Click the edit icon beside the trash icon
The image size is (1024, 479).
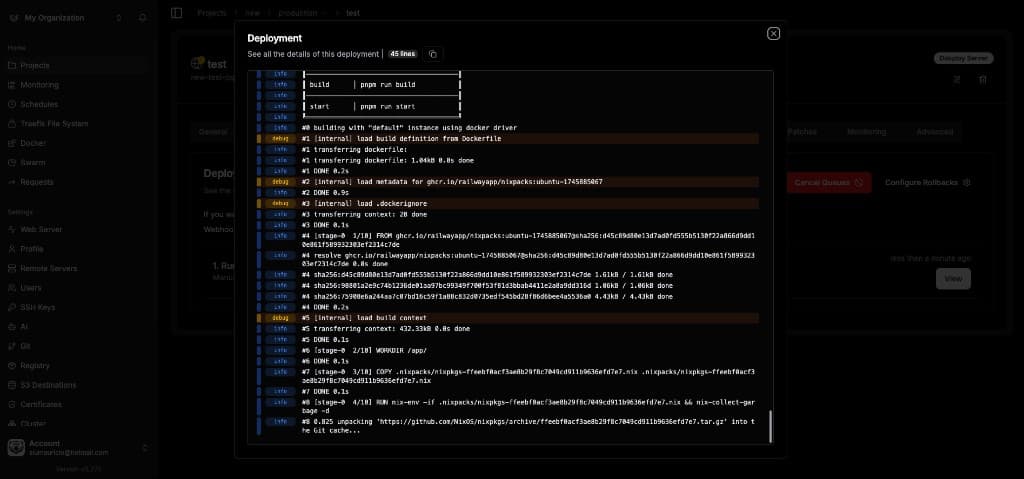(x=957, y=80)
